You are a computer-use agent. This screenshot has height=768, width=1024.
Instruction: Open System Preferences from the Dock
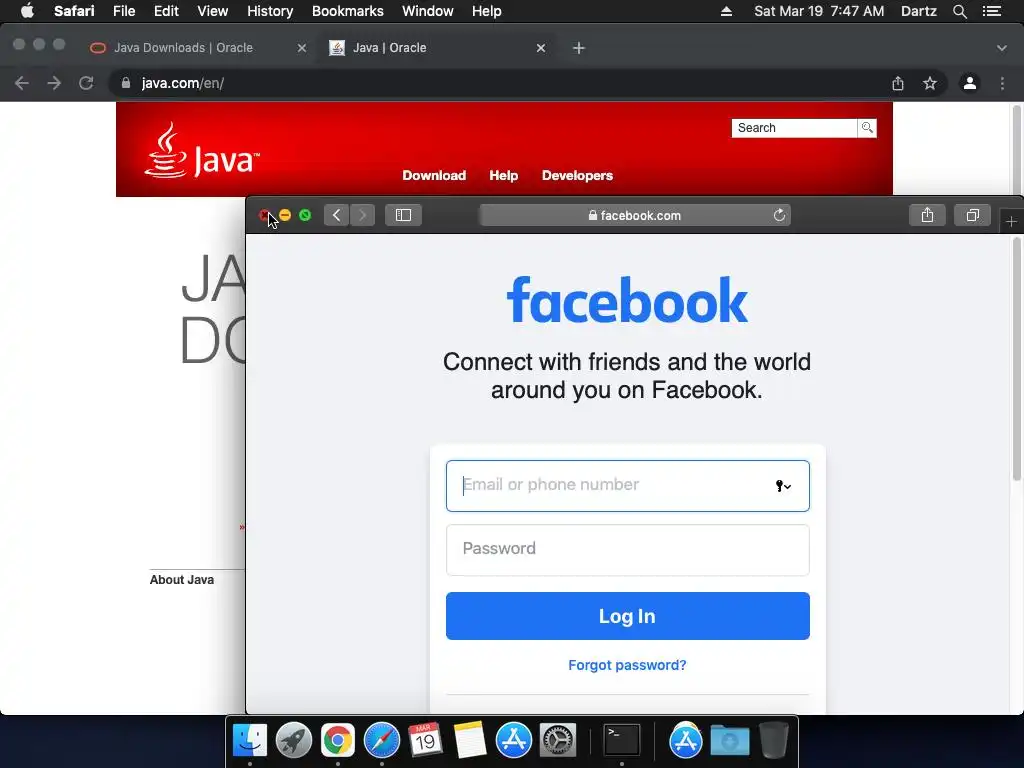click(557, 741)
